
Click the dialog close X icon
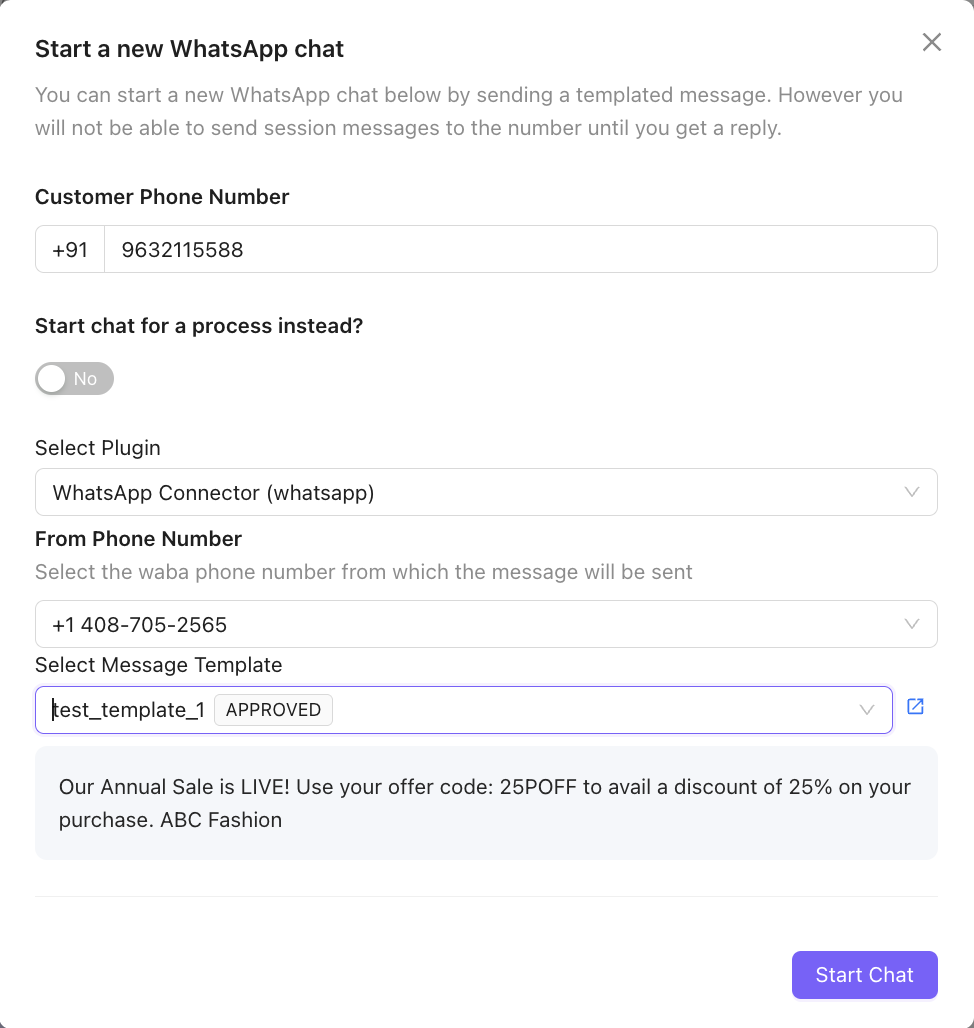pyautogui.click(x=931, y=42)
